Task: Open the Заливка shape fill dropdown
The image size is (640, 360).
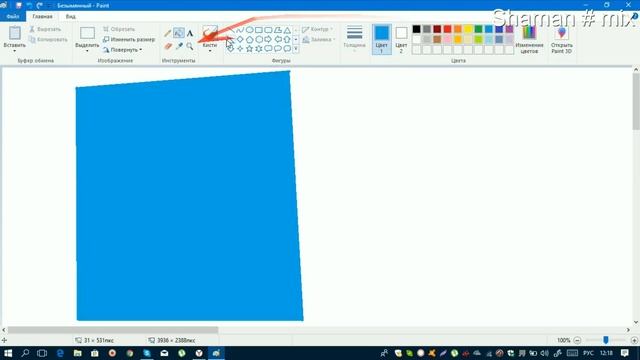Action: 319,40
